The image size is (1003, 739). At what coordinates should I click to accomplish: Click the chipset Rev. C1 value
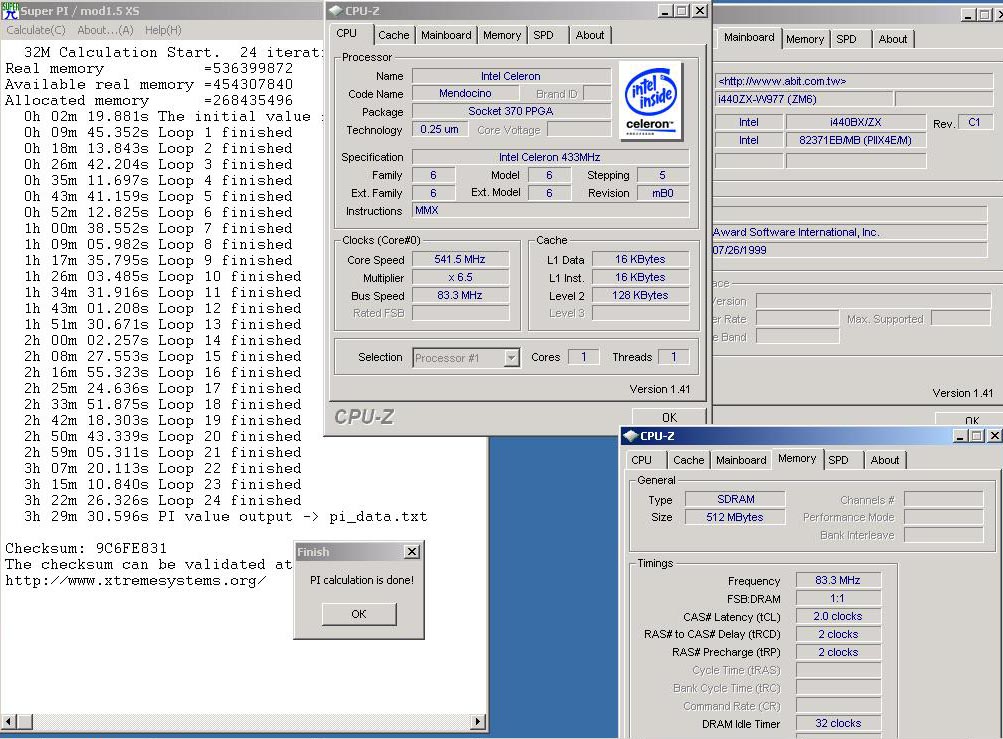[x=974, y=122]
